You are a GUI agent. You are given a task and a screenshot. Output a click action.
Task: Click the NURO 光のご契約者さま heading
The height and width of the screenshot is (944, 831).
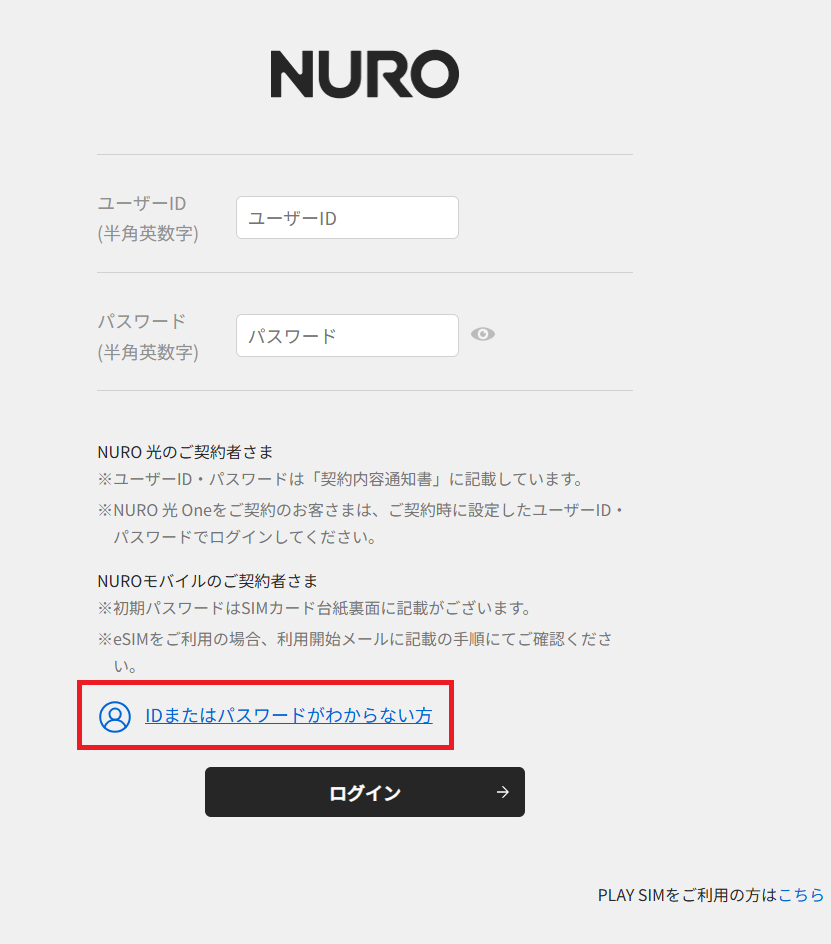[185, 452]
